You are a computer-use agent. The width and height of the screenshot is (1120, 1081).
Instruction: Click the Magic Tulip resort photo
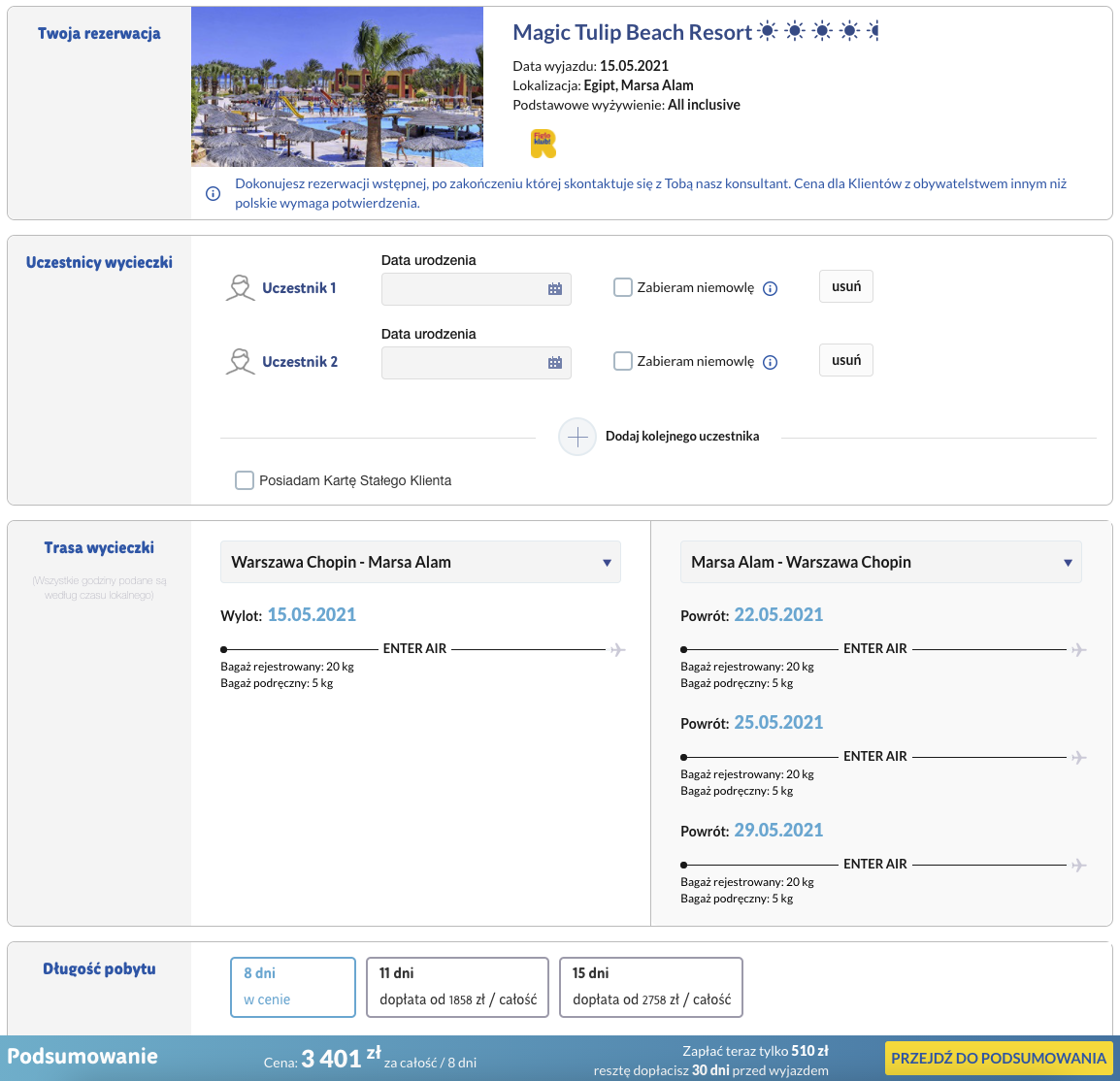337,86
